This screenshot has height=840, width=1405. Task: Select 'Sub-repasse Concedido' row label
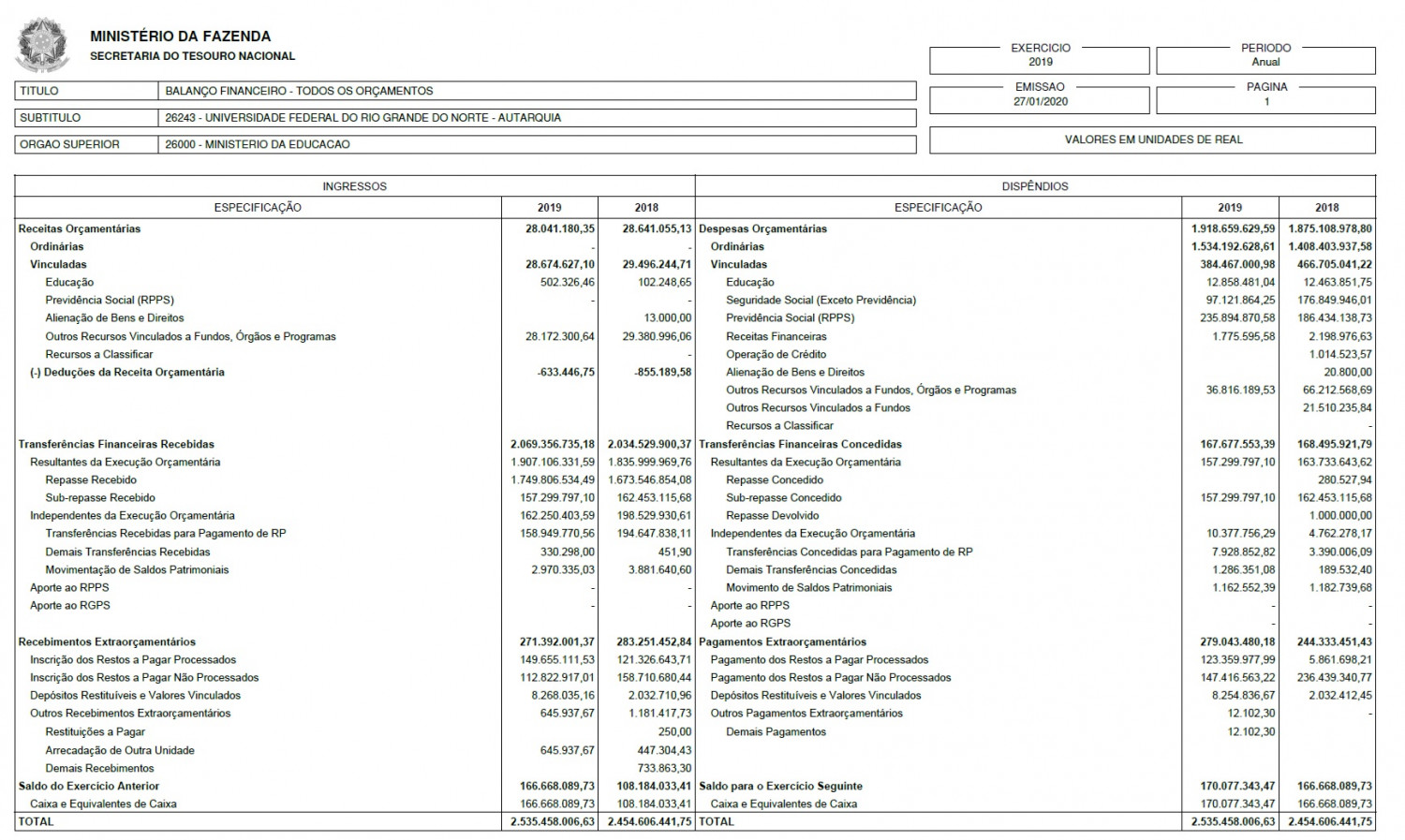(784, 498)
